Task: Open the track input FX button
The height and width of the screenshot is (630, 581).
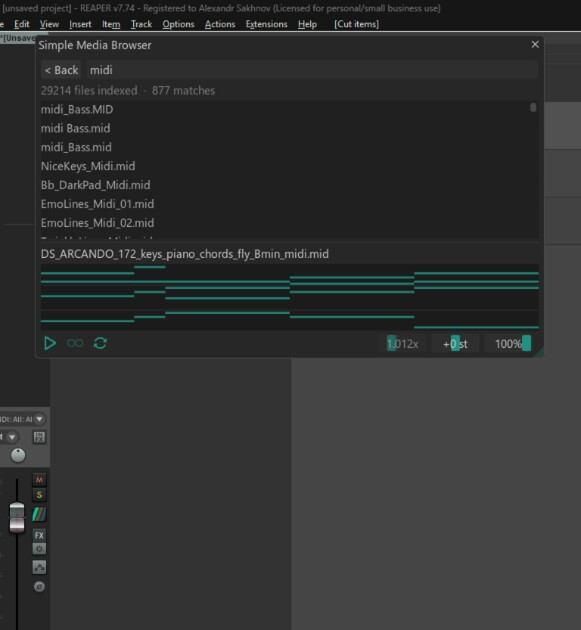Action: click(x=39, y=437)
